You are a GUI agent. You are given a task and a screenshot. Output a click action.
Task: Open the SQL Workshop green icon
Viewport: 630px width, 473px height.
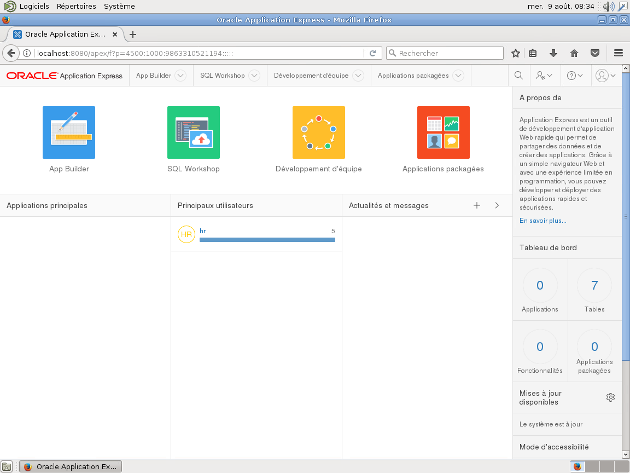pyautogui.click(x=193, y=132)
